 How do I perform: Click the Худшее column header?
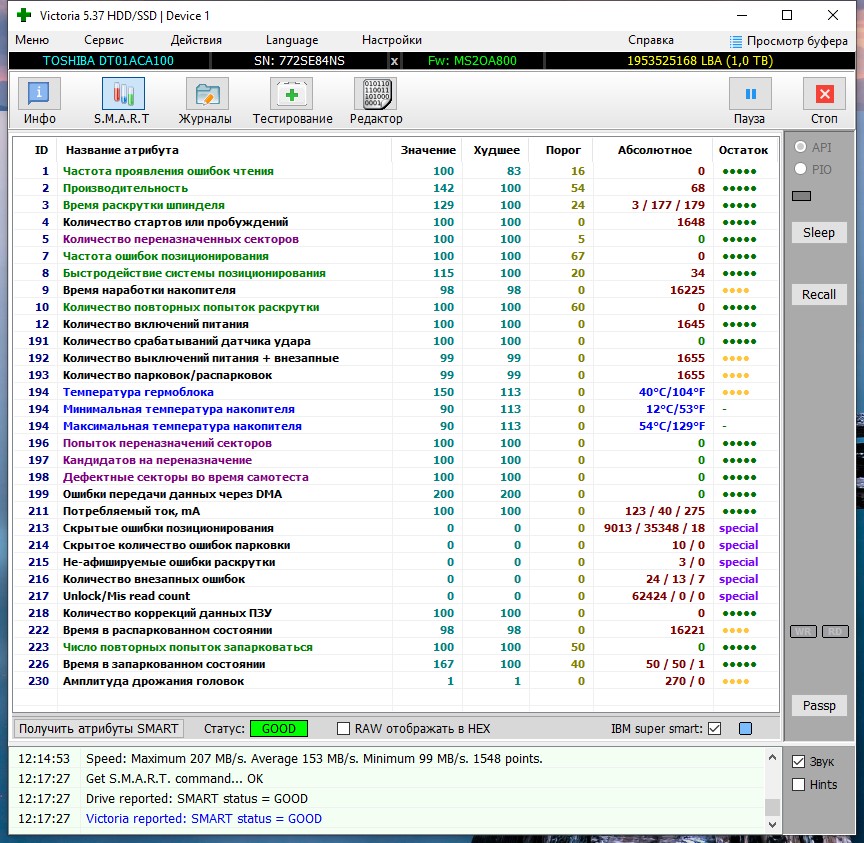[x=496, y=150]
